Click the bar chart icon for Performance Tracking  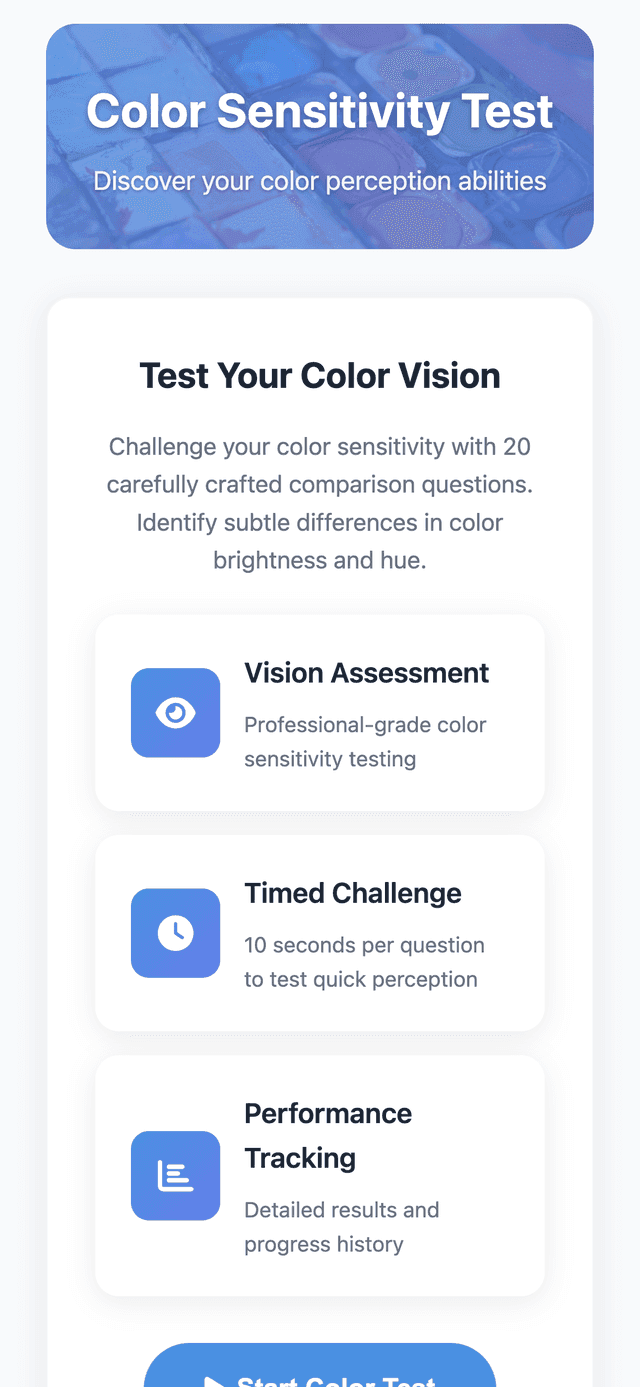click(175, 1176)
